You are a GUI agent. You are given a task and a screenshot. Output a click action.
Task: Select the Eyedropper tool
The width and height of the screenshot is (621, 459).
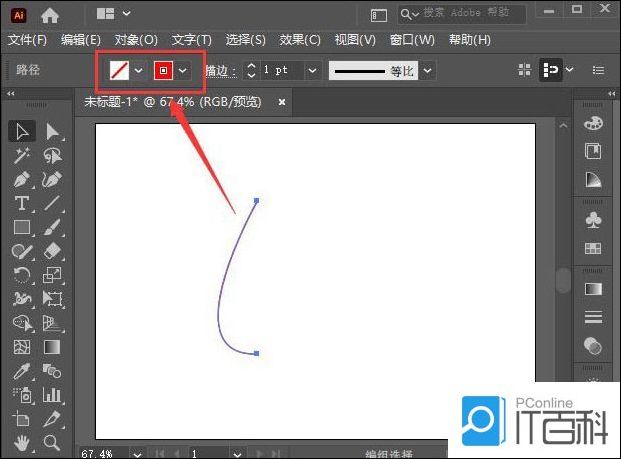click(22, 371)
